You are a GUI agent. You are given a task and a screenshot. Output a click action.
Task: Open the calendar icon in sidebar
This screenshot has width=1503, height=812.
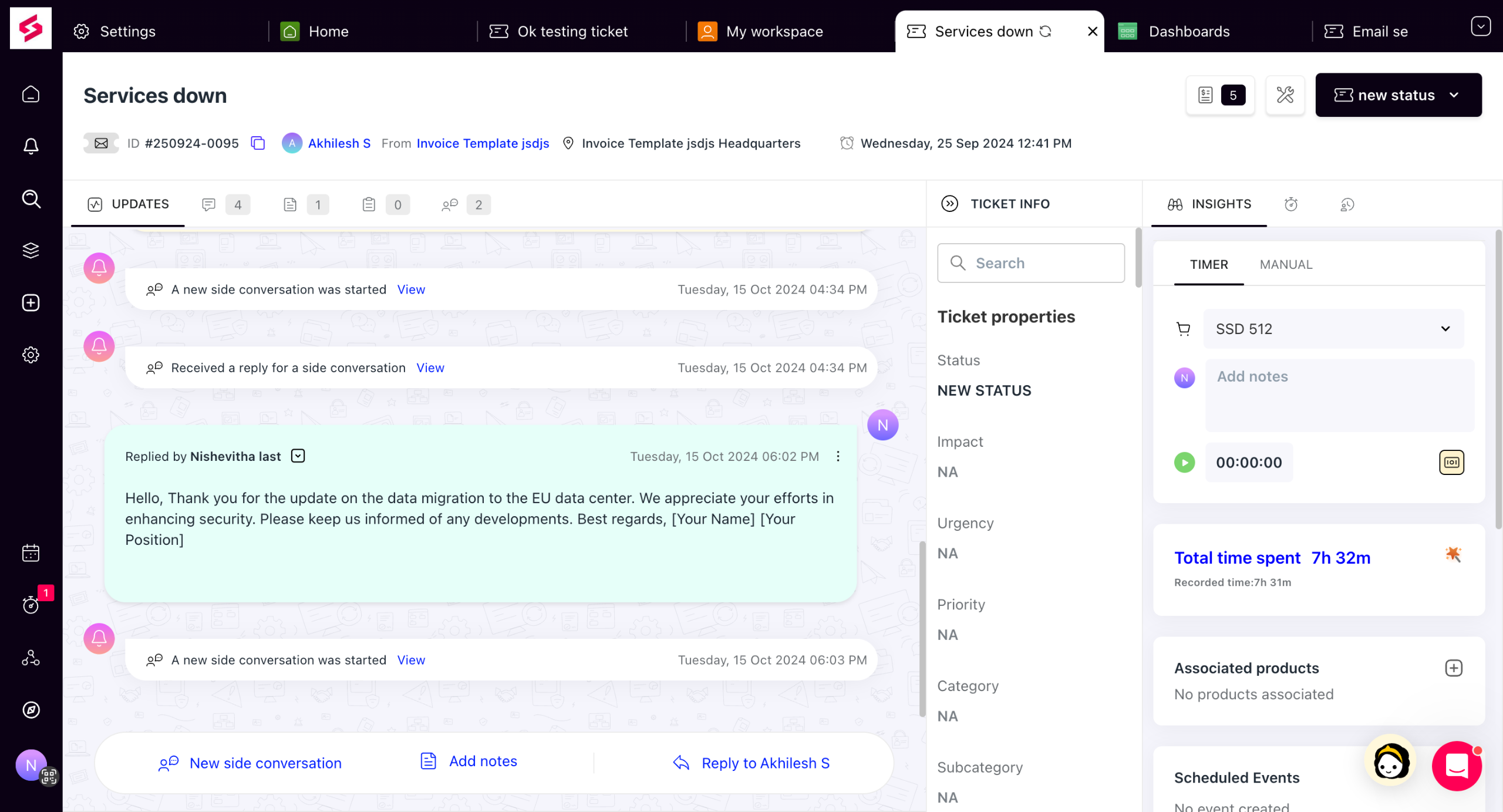point(31,553)
